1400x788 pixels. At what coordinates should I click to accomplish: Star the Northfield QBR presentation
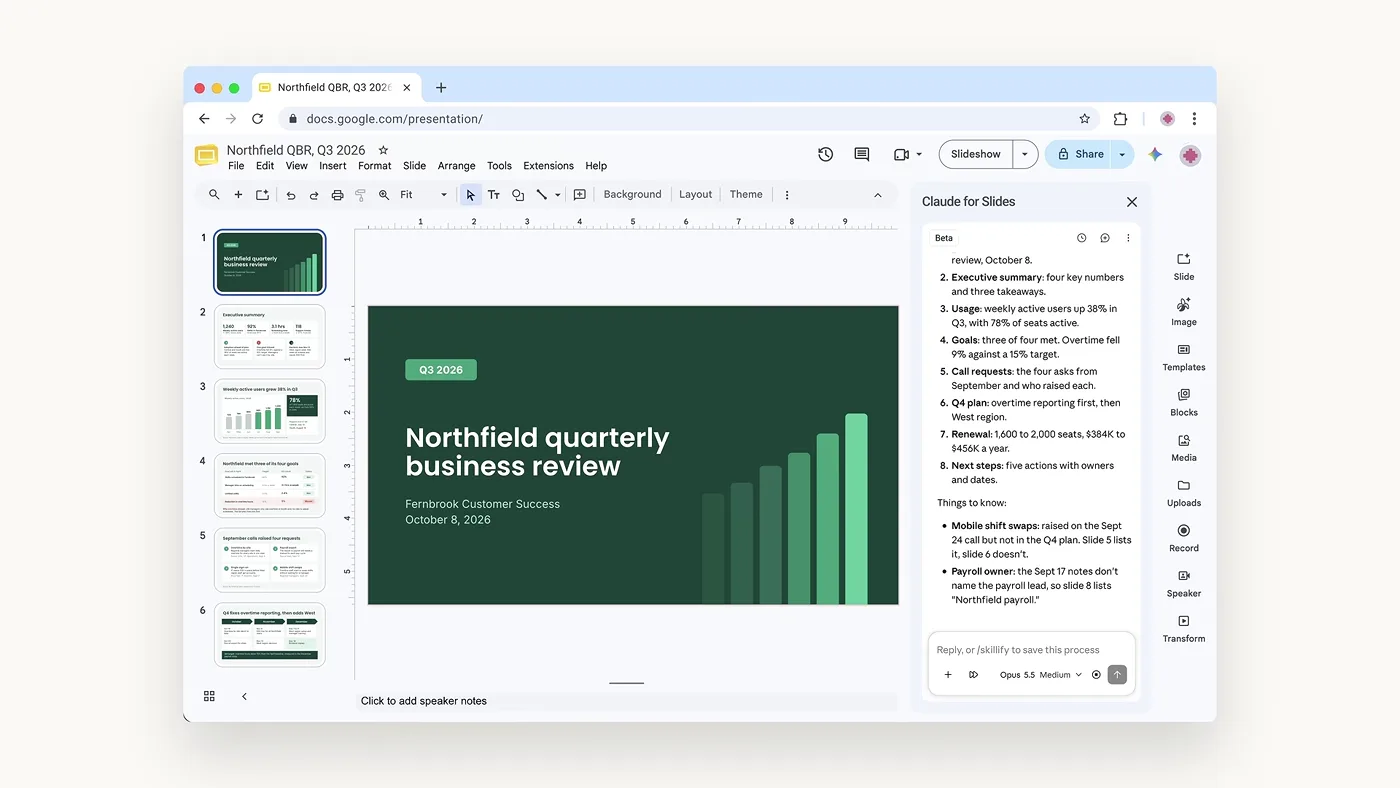[x=383, y=150]
